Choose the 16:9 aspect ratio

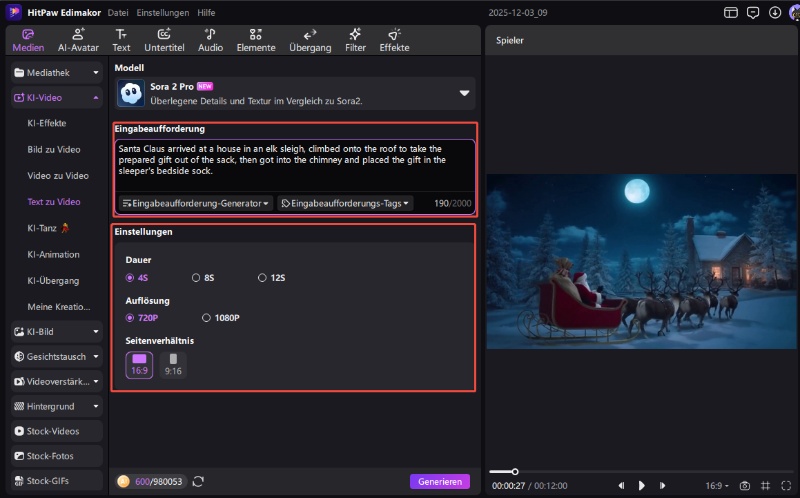click(x=139, y=365)
